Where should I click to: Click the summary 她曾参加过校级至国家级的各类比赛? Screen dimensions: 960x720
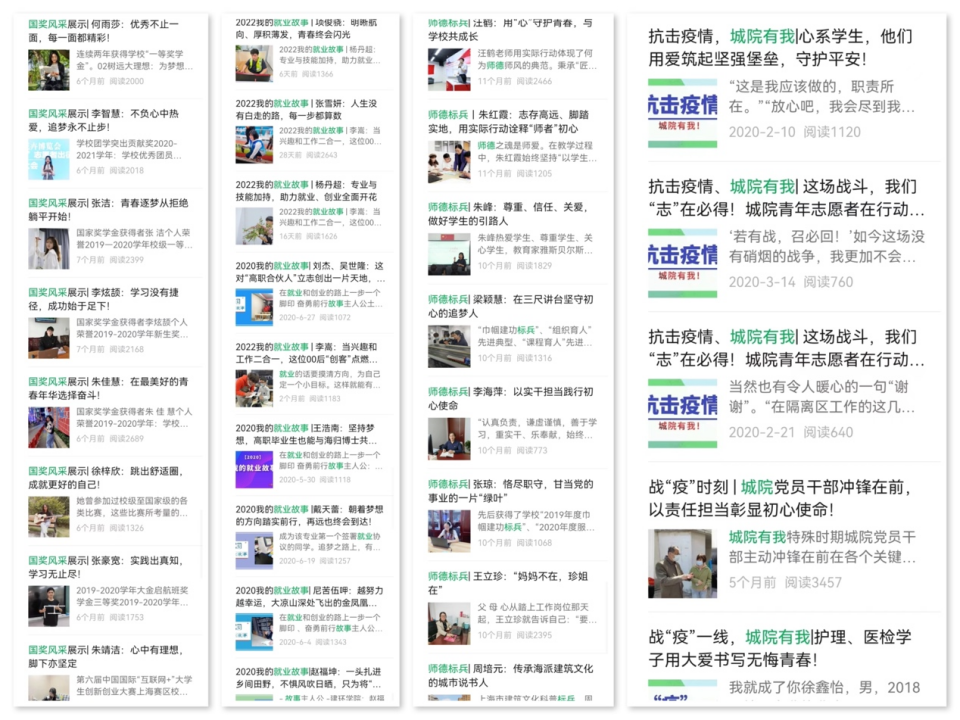[x=132, y=507]
